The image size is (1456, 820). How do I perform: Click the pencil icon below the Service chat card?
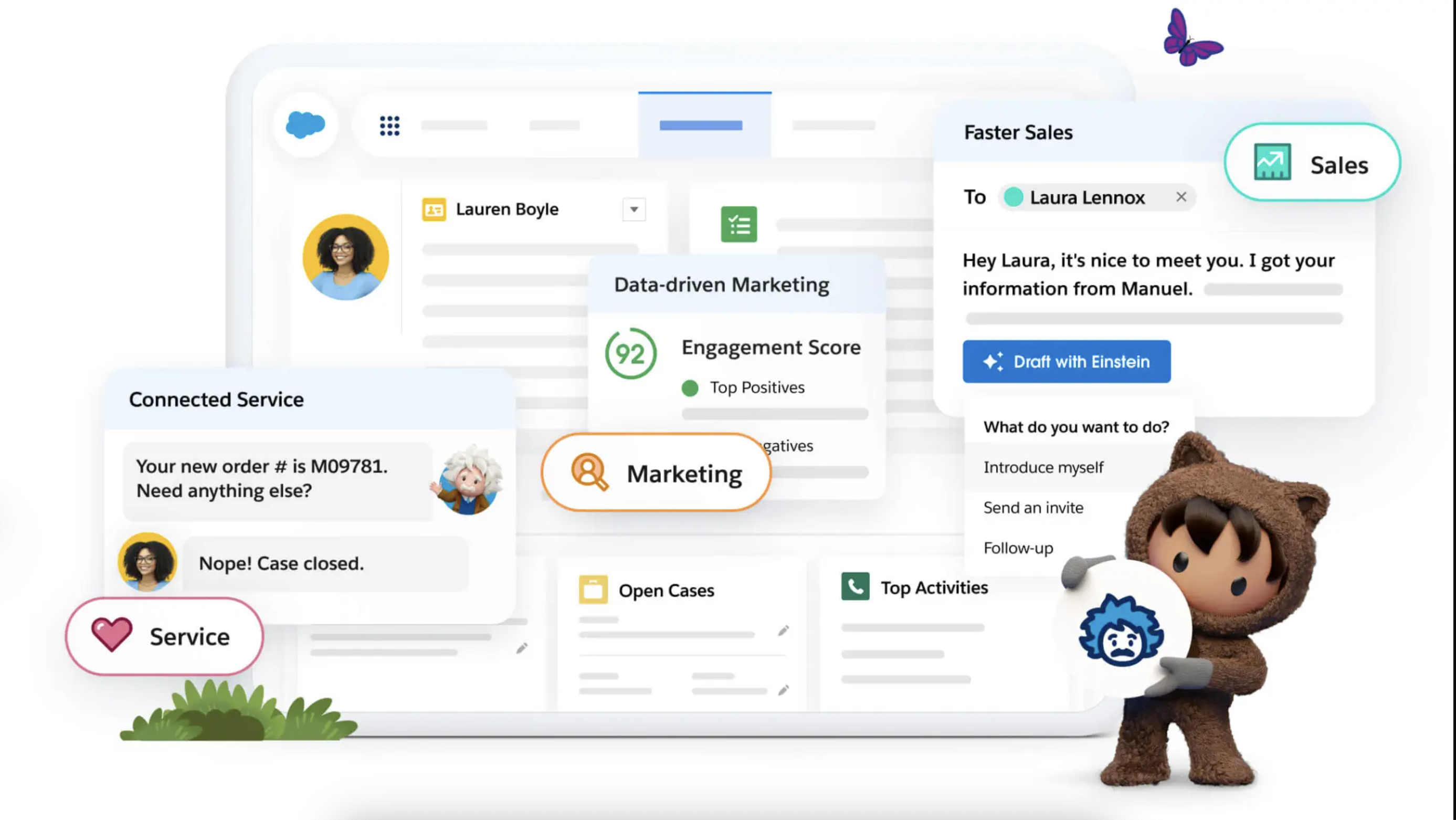point(521,648)
